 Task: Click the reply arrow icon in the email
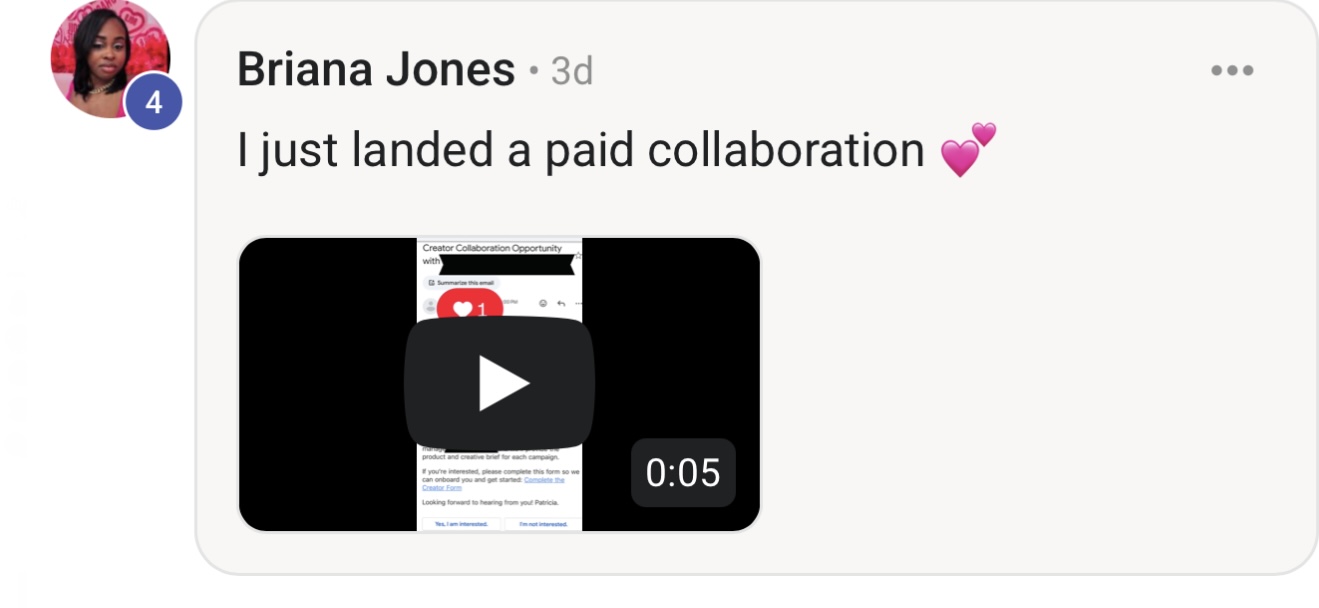coord(561,303)
